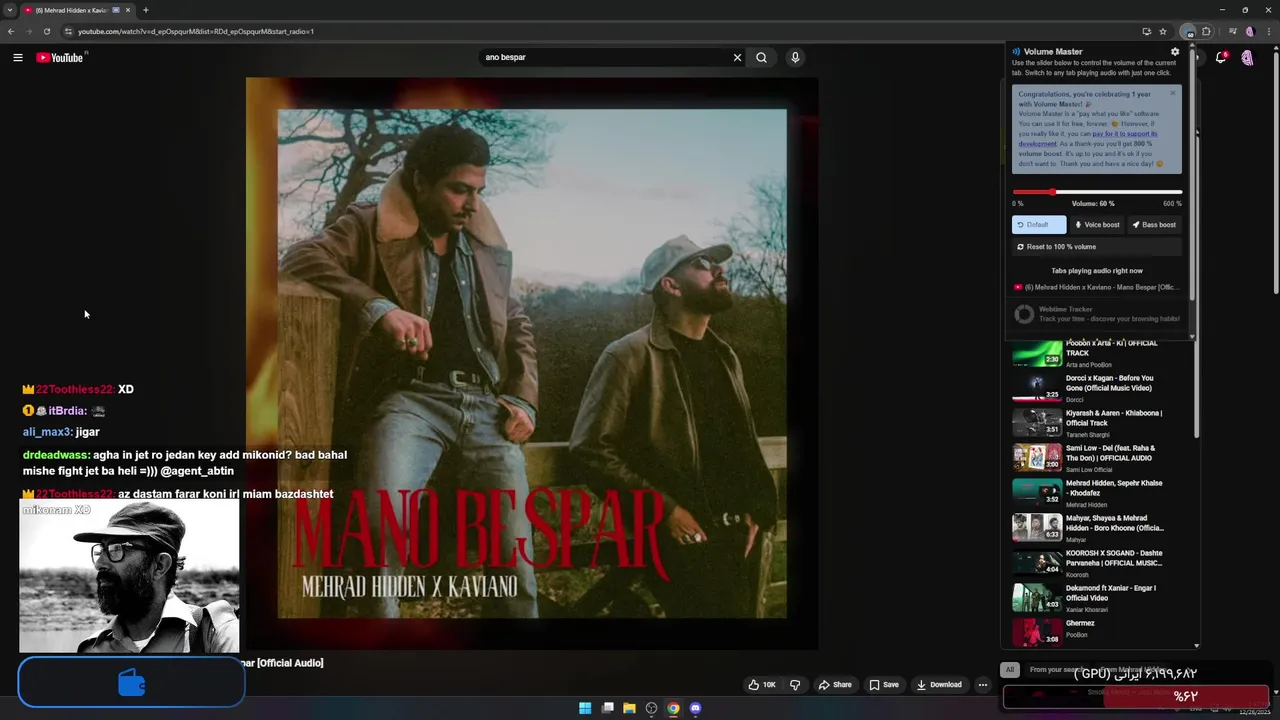Switch to the Mehrad Hidden x Kaviano audio tab entry
The height and width of the screenshot is (720, 1280).
[1097, 287]
